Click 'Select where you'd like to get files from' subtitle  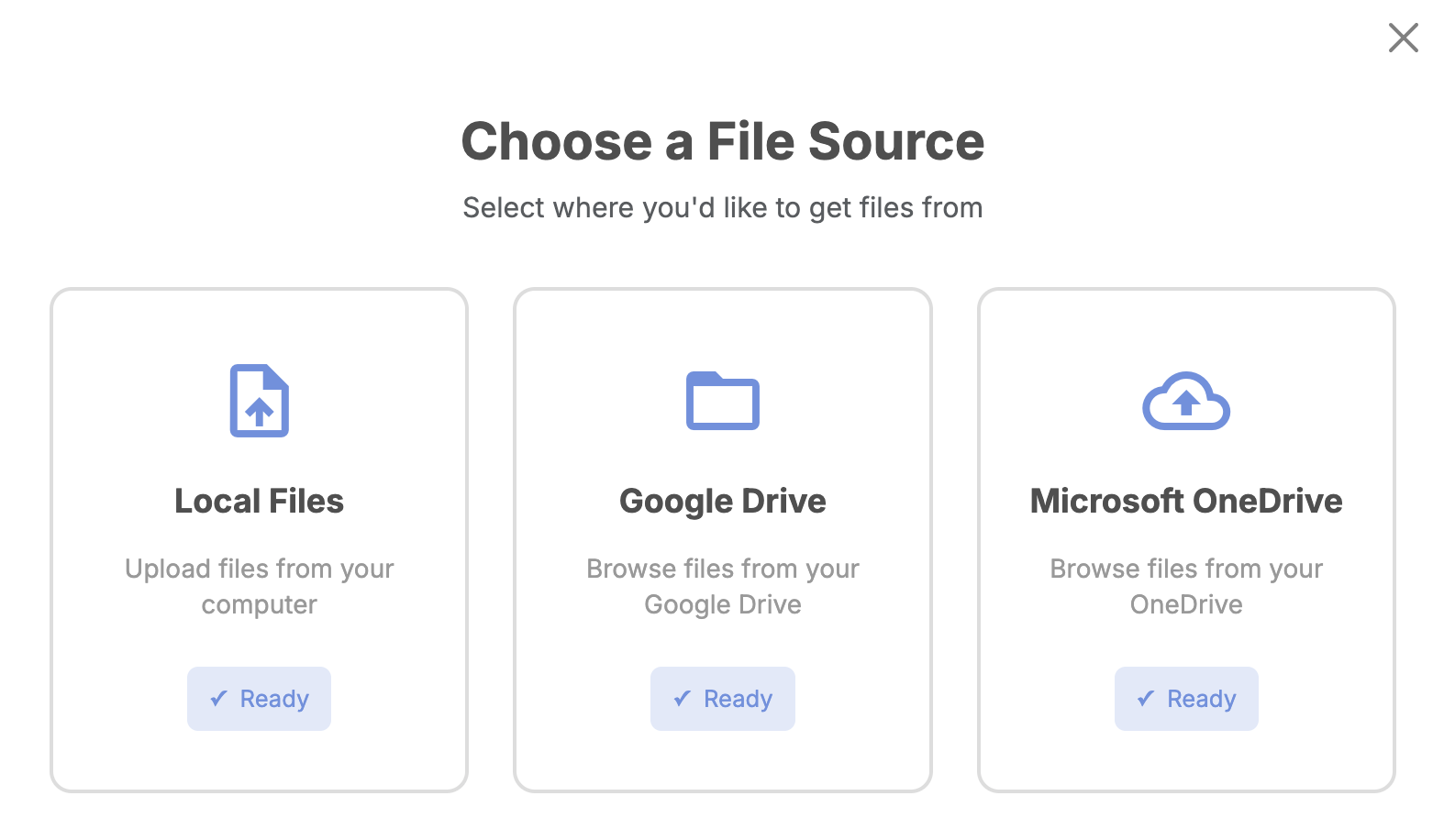pyautogui.click(x=723, y=208)
